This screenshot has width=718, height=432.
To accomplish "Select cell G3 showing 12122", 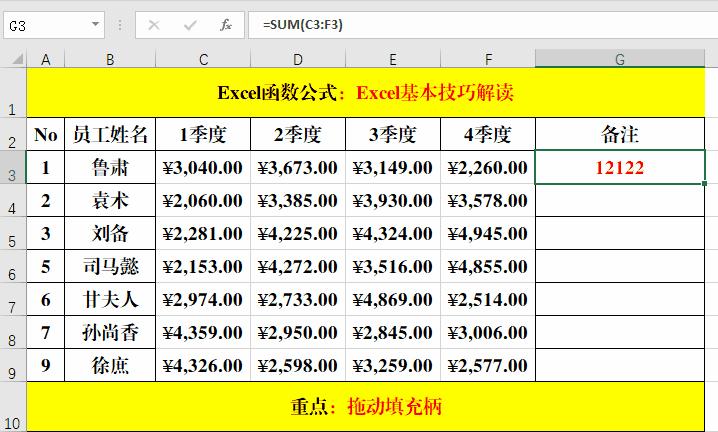I will coord(620,167).
